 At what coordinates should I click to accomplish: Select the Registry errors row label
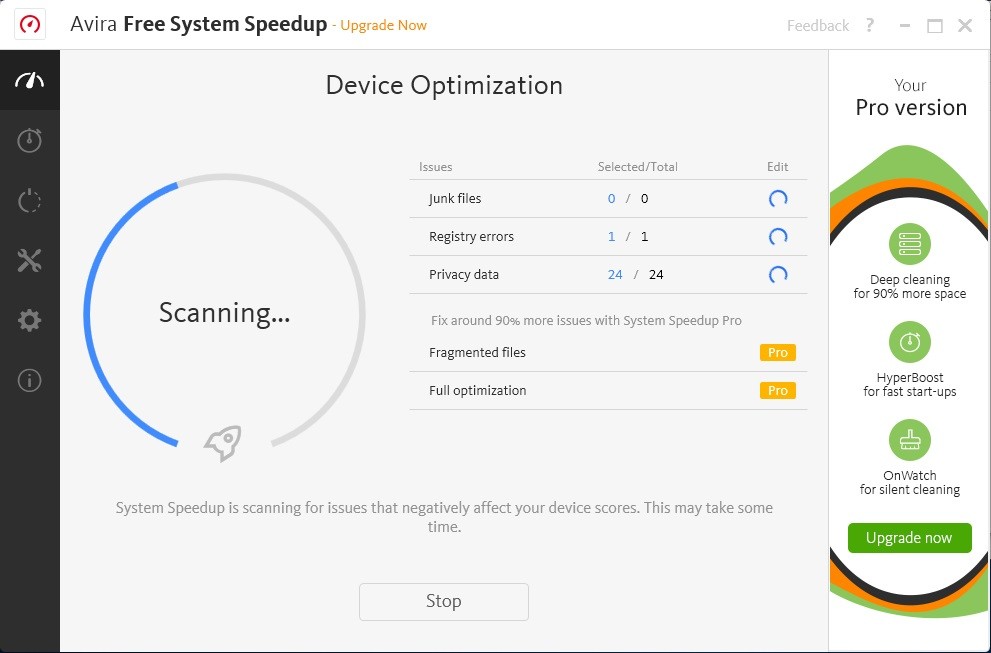[x=471, y=236]
